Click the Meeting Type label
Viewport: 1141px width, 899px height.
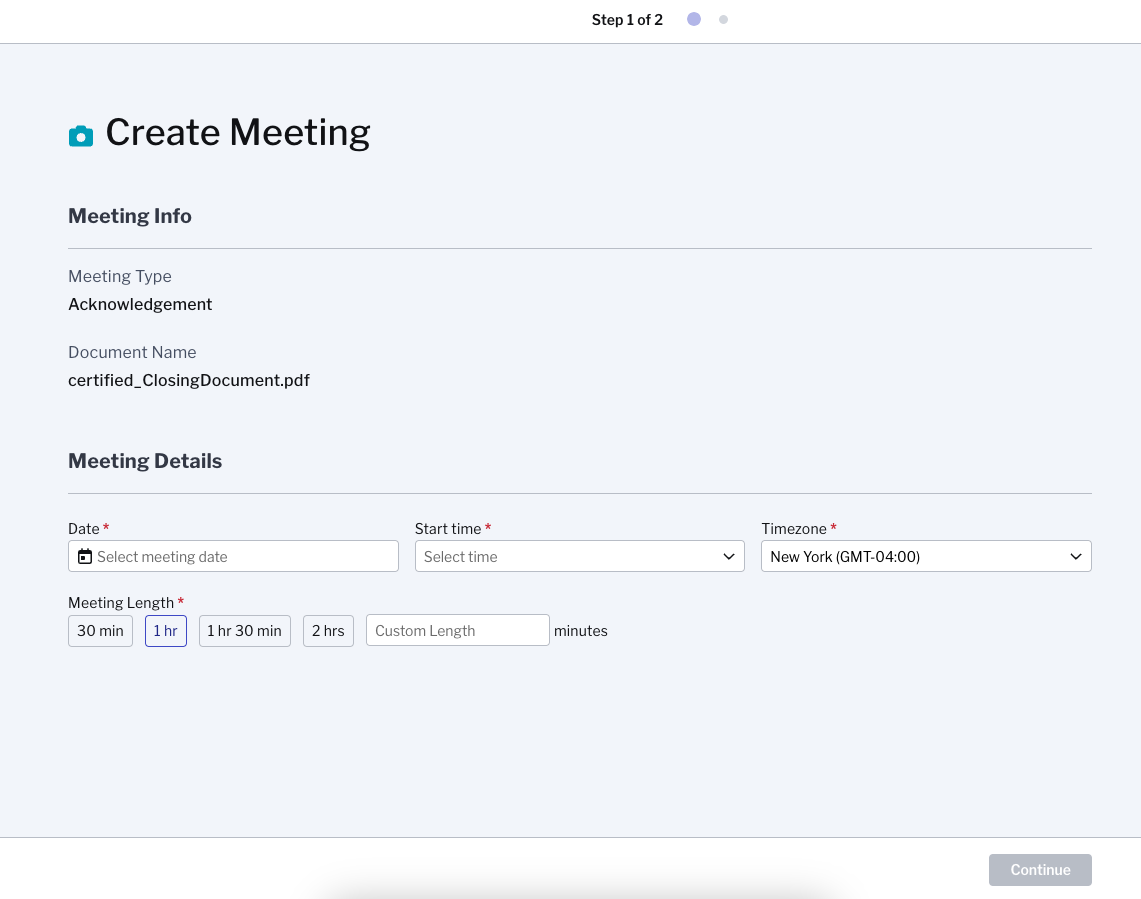120,277
